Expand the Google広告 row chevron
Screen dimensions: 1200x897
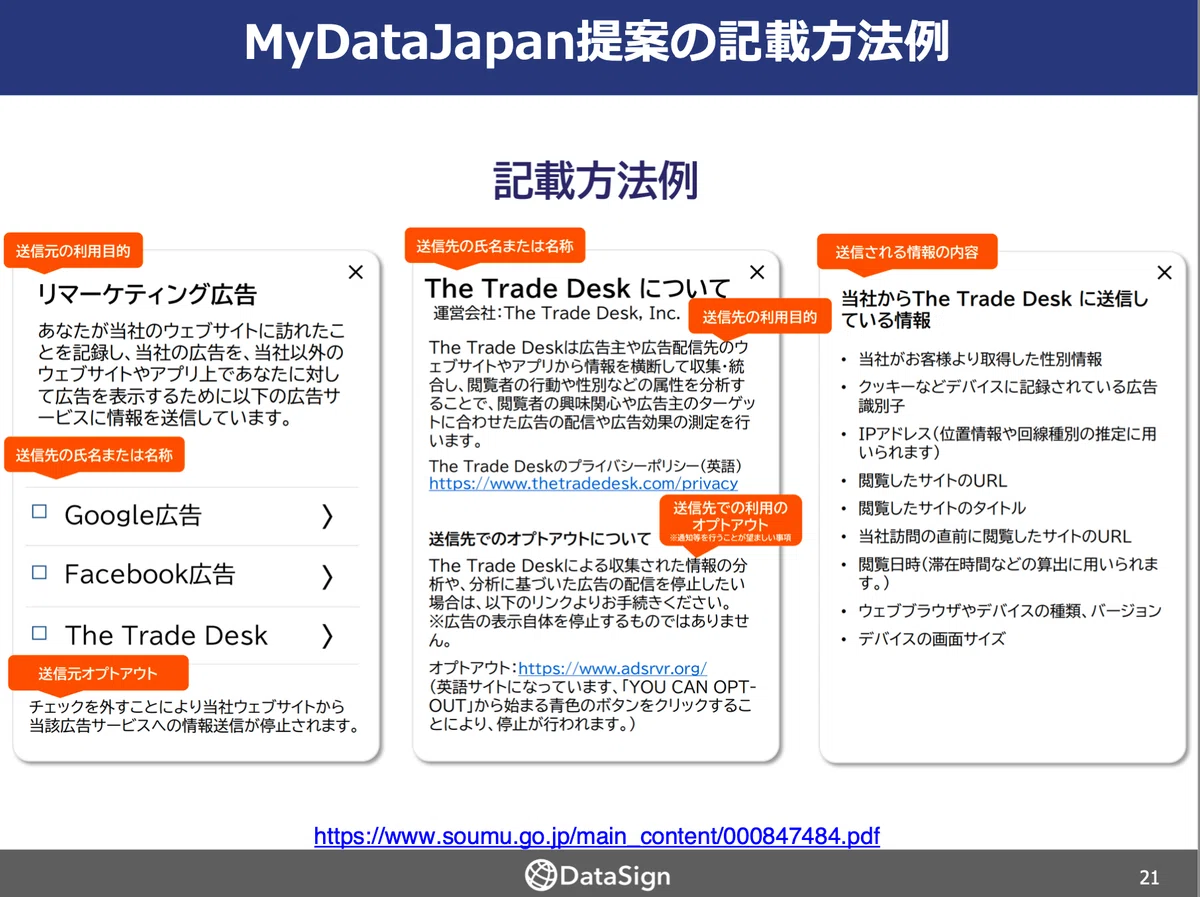pos(327,516)
